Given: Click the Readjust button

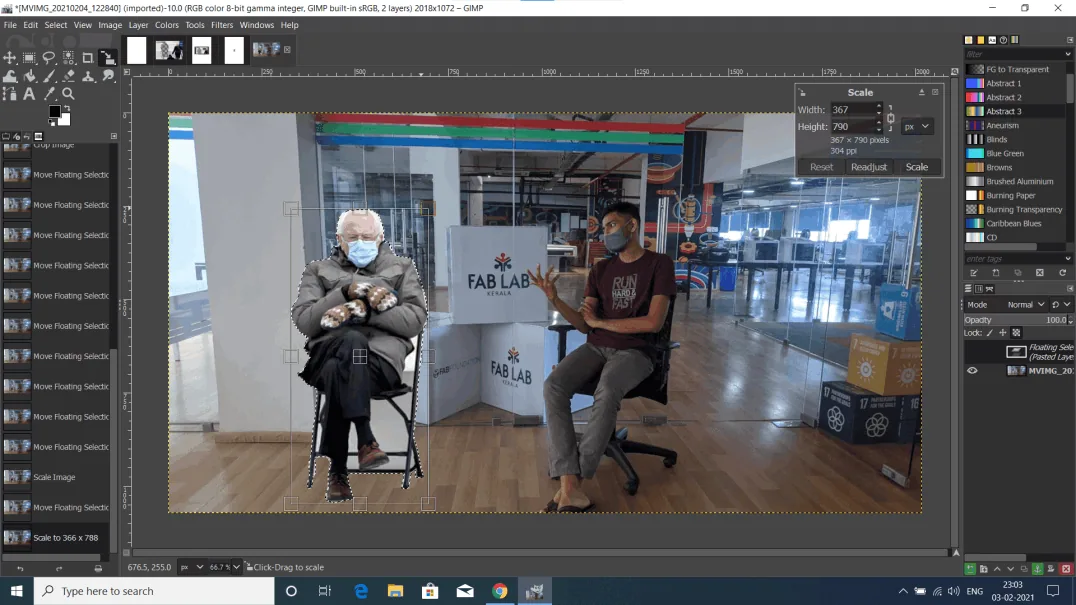Looking at the screenshot, I should (869, 167).
